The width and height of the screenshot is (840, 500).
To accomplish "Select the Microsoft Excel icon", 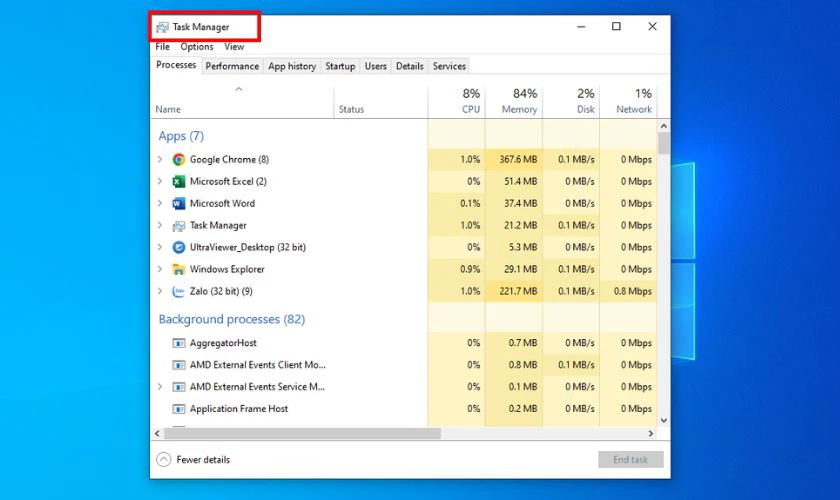I will (x=178, y=182).
